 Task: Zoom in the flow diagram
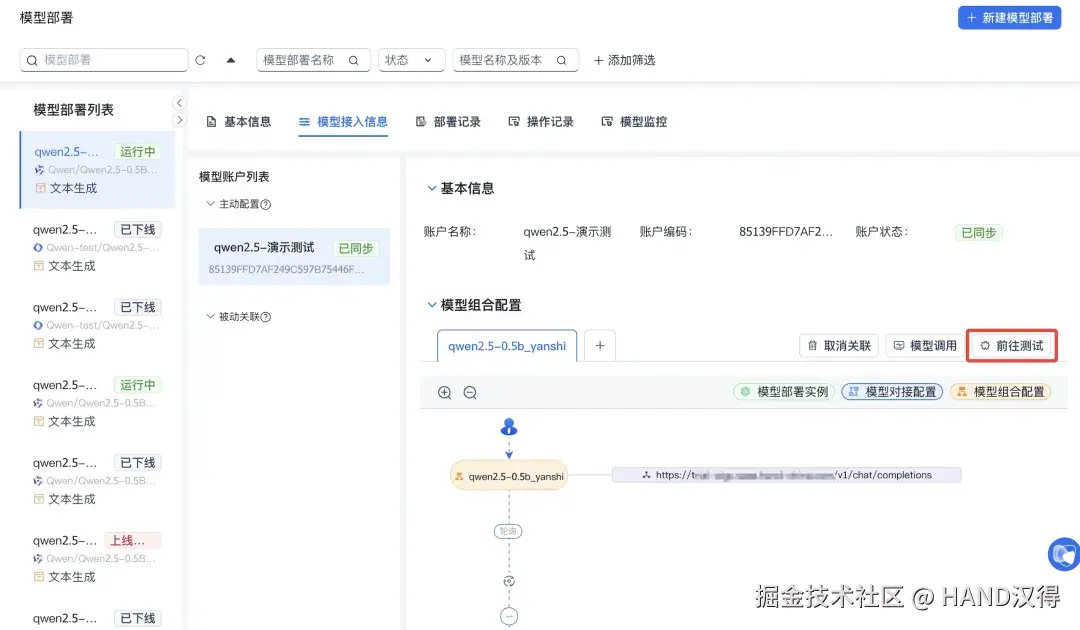point(445,392)
